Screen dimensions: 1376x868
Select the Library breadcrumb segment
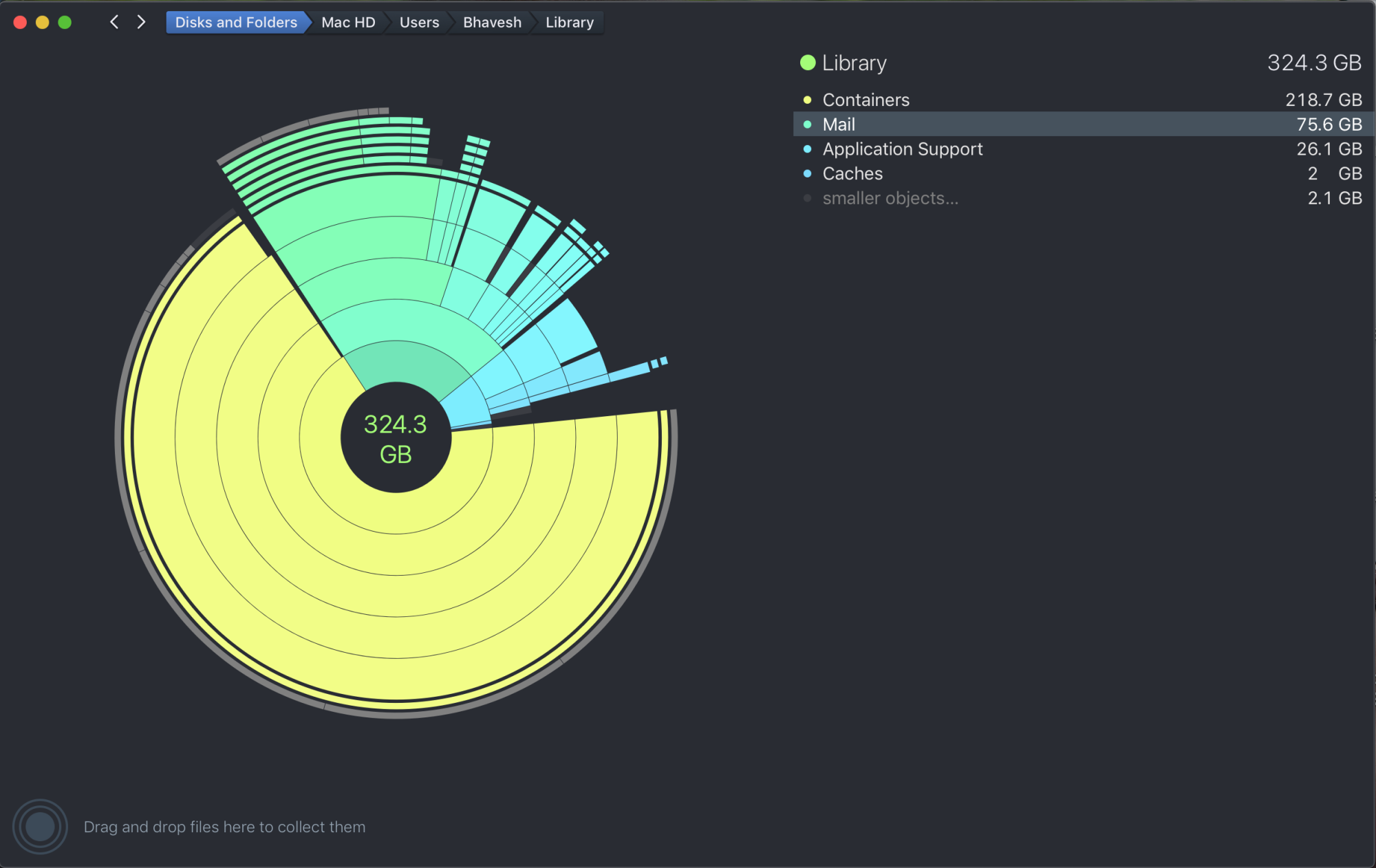569,22
